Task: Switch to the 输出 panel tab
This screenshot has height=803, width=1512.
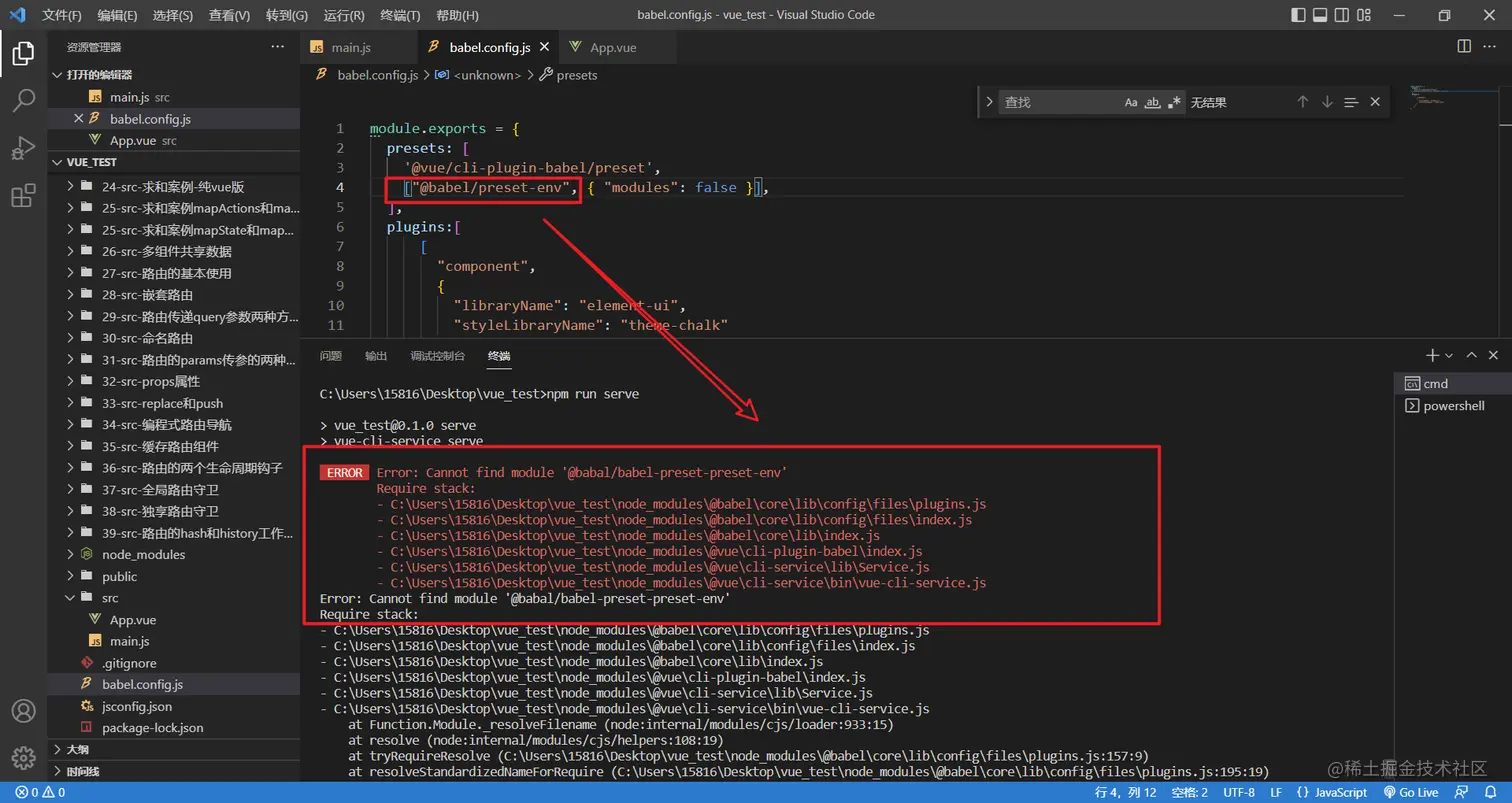Action: 376,356
